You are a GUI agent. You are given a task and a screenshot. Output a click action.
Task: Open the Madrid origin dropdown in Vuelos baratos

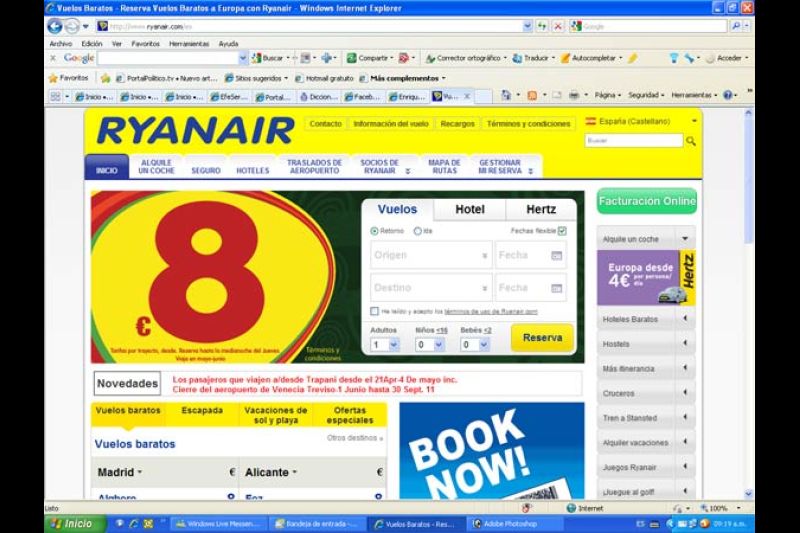click(x=120, y=473)
